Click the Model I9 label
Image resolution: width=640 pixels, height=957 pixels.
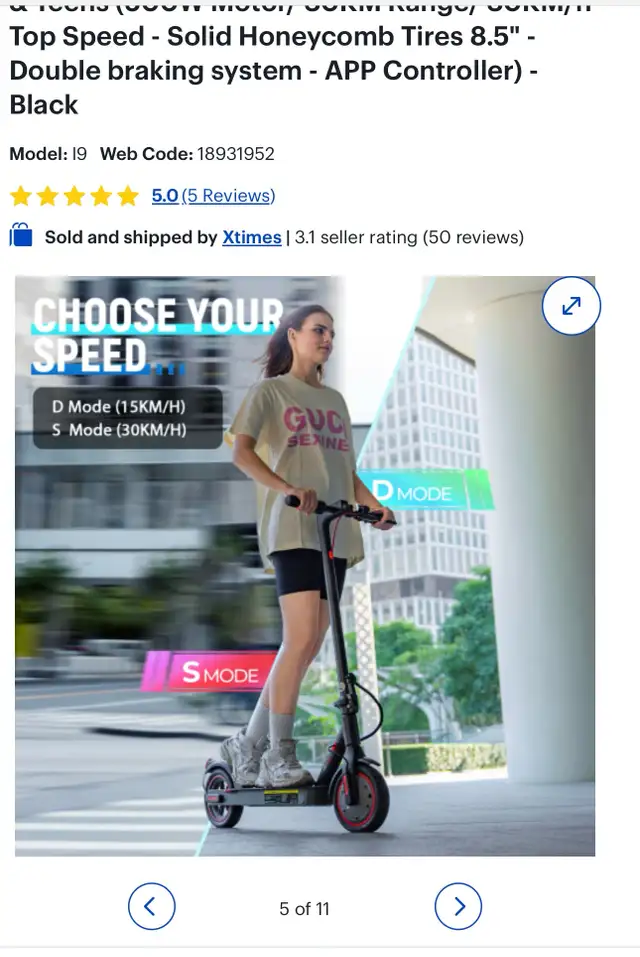coord(48,154)
